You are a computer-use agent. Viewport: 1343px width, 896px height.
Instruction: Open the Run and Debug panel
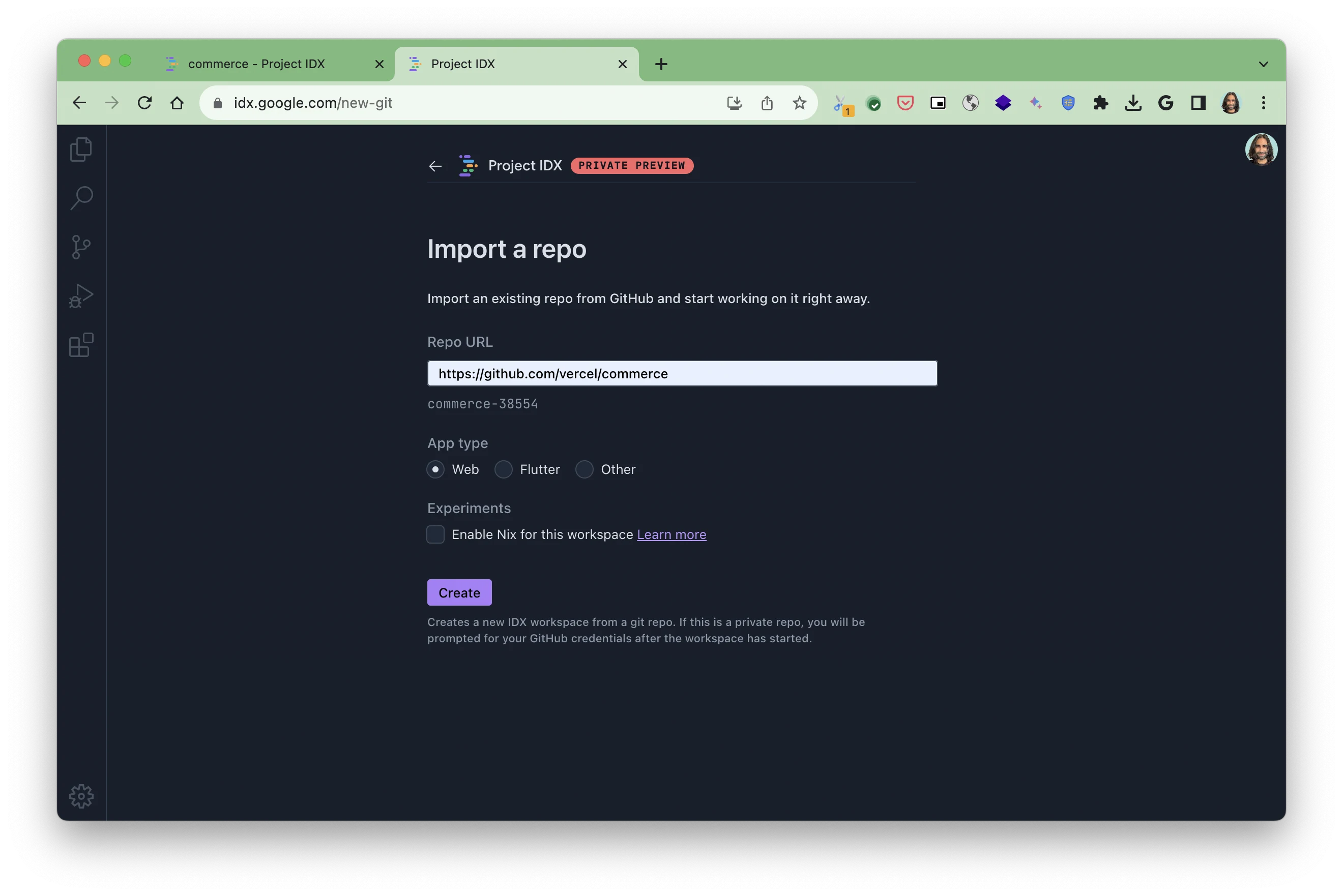click(81, 296)
